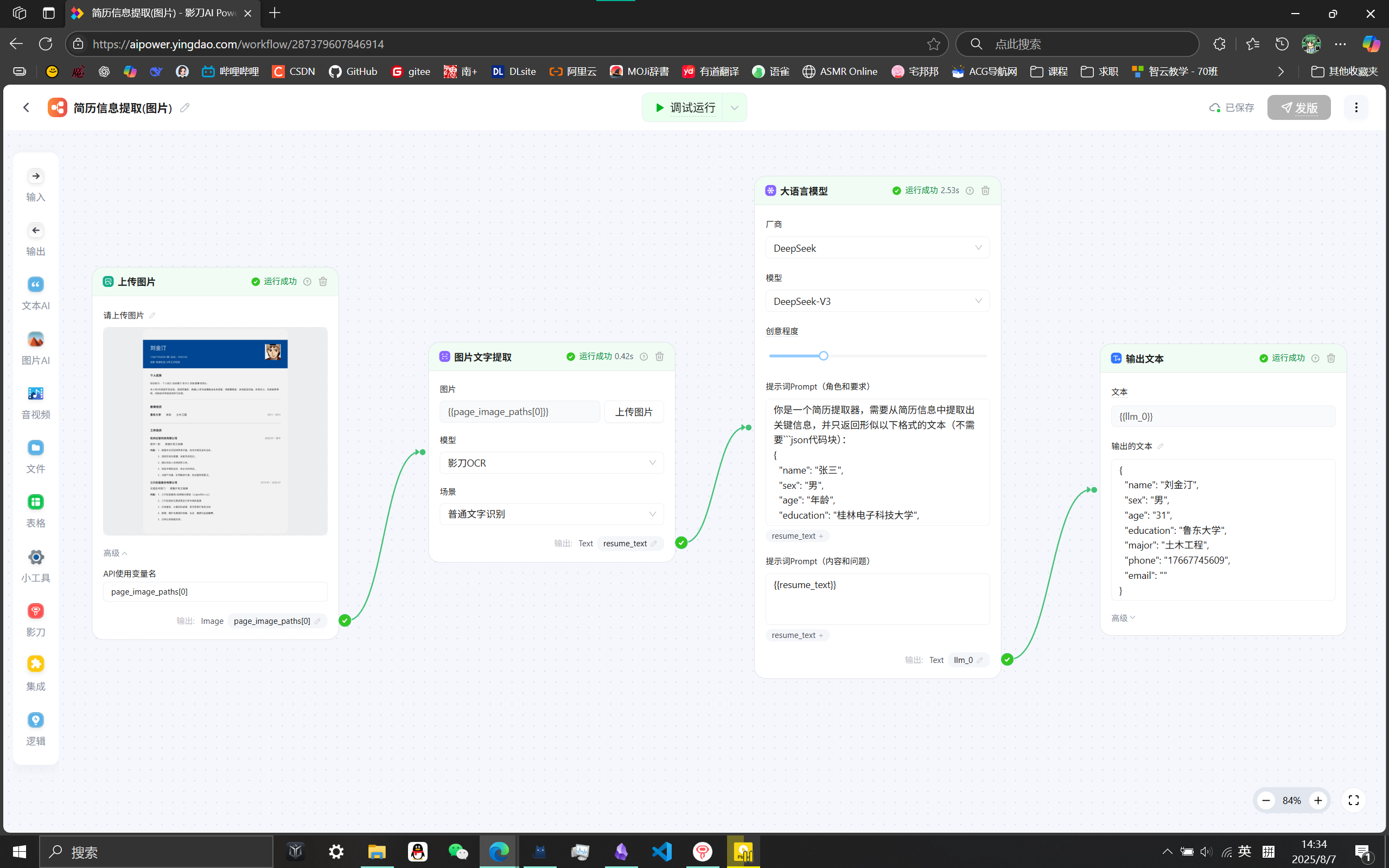
Task: Open the 哔哩哔哩 bookmark link
Action: coord(230,71)
